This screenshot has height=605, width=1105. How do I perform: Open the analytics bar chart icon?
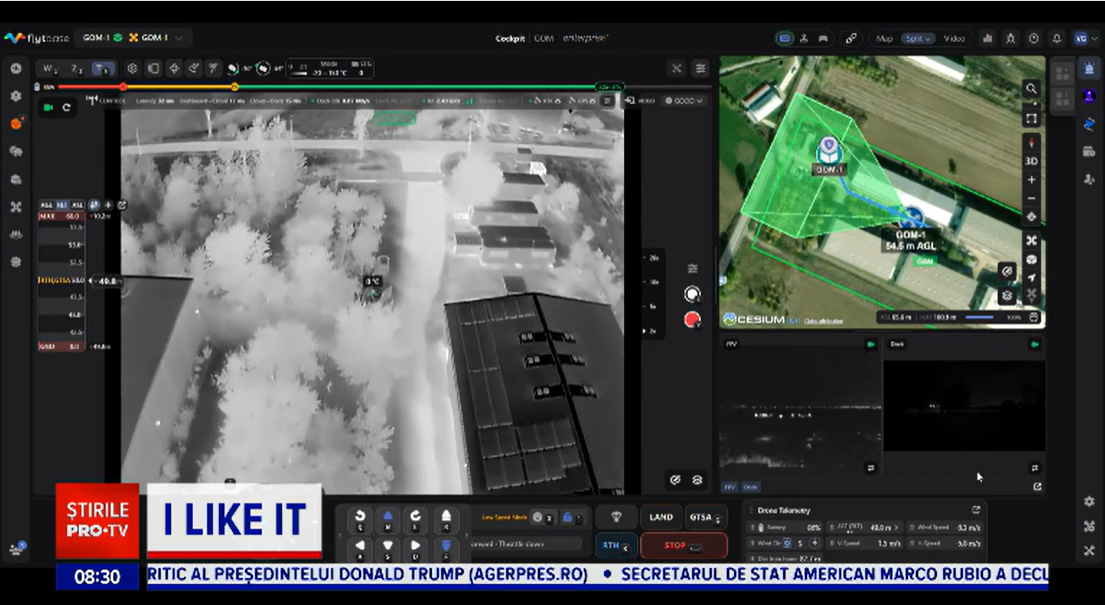click(987, 39)
